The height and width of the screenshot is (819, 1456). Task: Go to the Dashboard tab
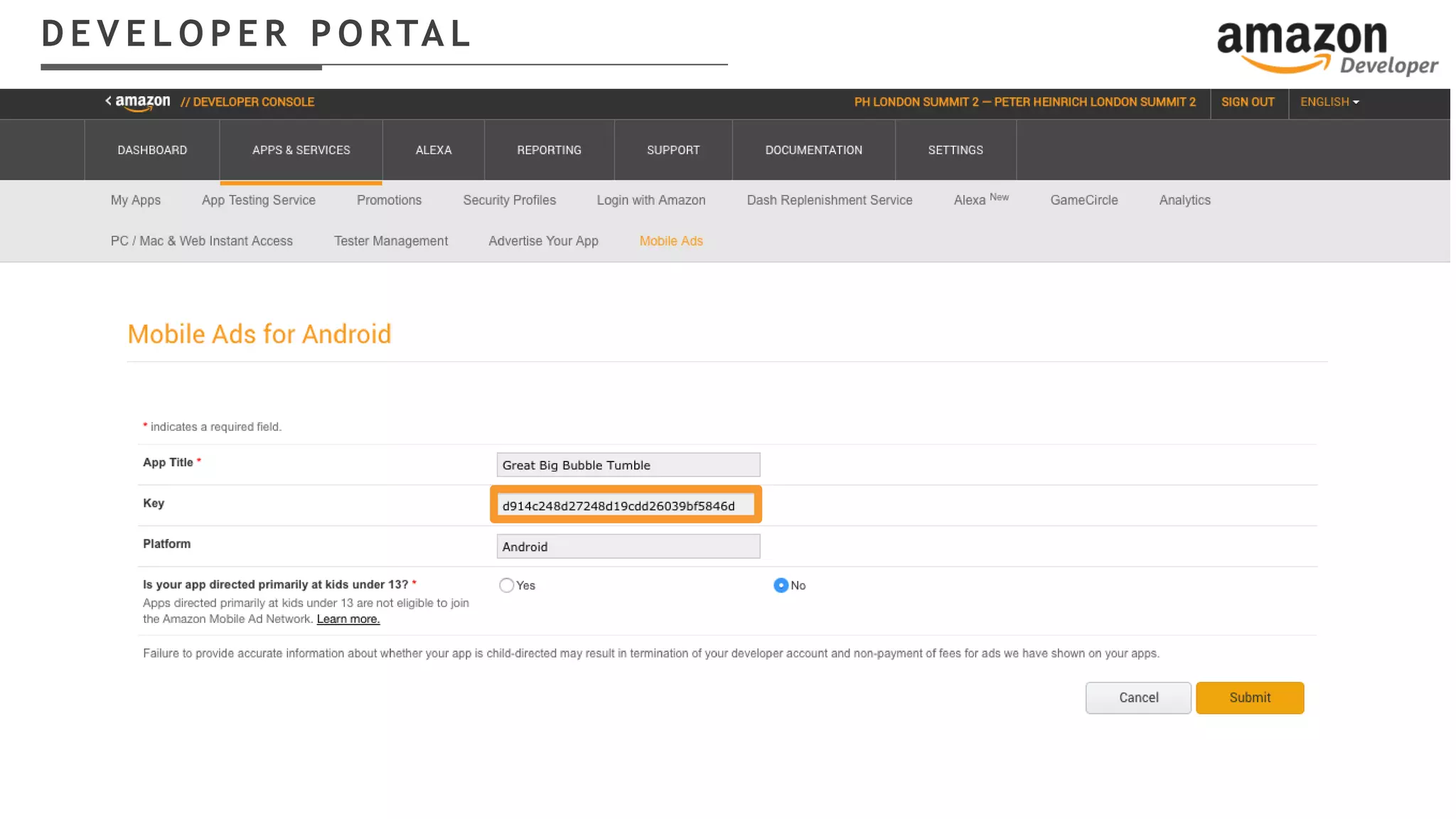152,150
